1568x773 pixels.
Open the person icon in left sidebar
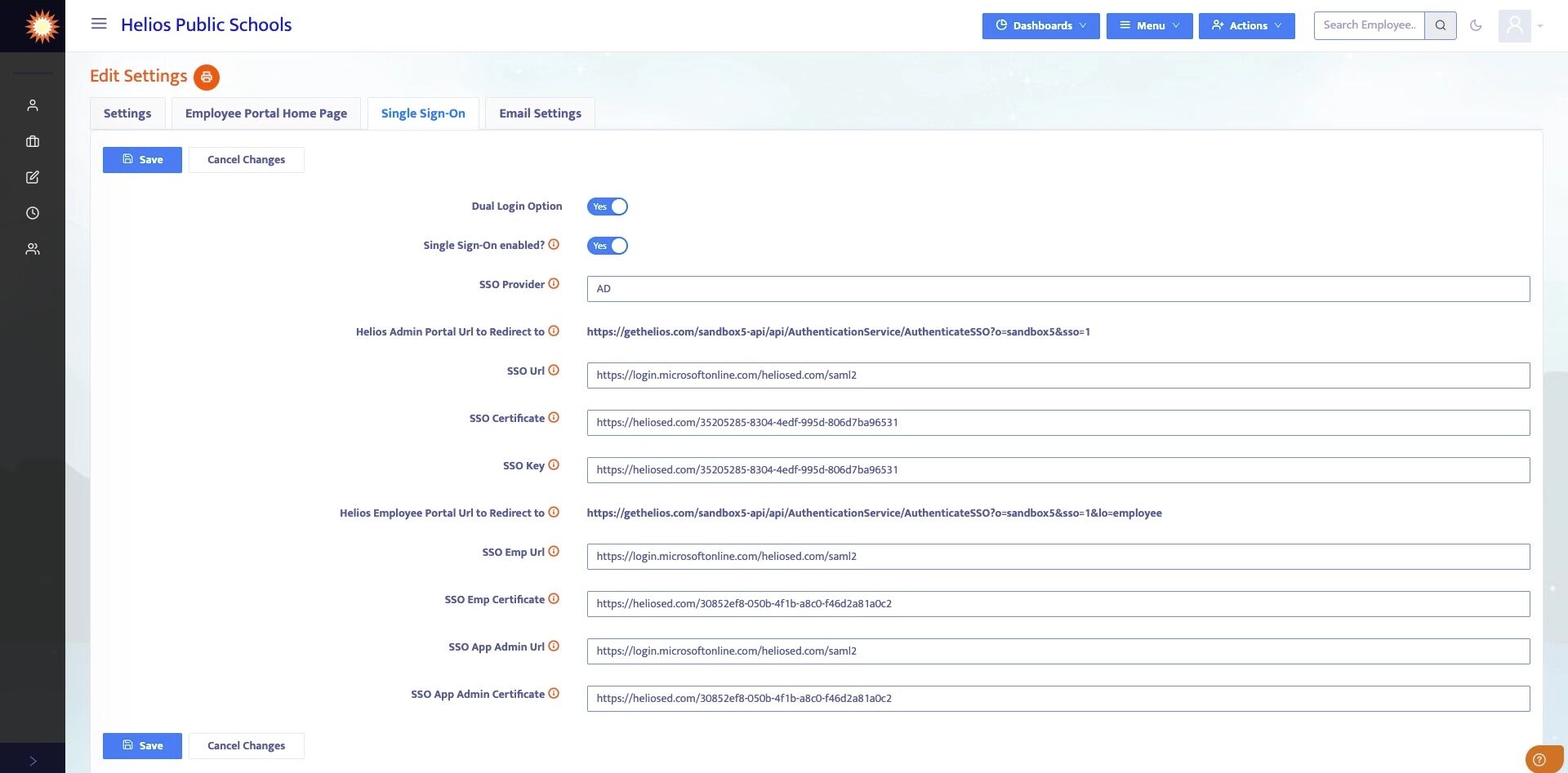(33, 105)
